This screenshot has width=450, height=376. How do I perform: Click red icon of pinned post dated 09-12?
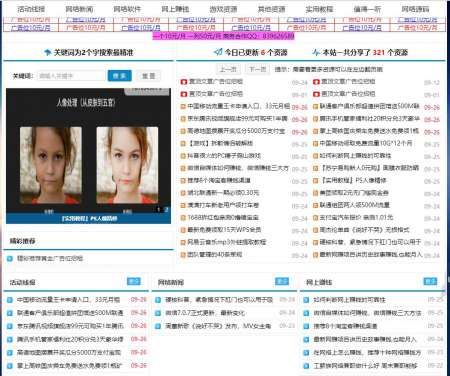coord(316,82)
